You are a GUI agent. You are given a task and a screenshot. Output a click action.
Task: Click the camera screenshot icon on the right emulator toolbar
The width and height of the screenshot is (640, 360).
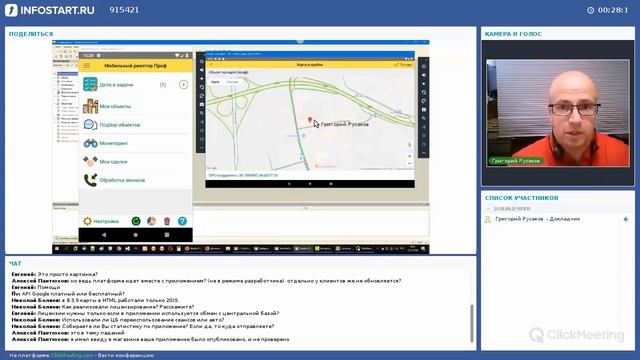(424, 110)
